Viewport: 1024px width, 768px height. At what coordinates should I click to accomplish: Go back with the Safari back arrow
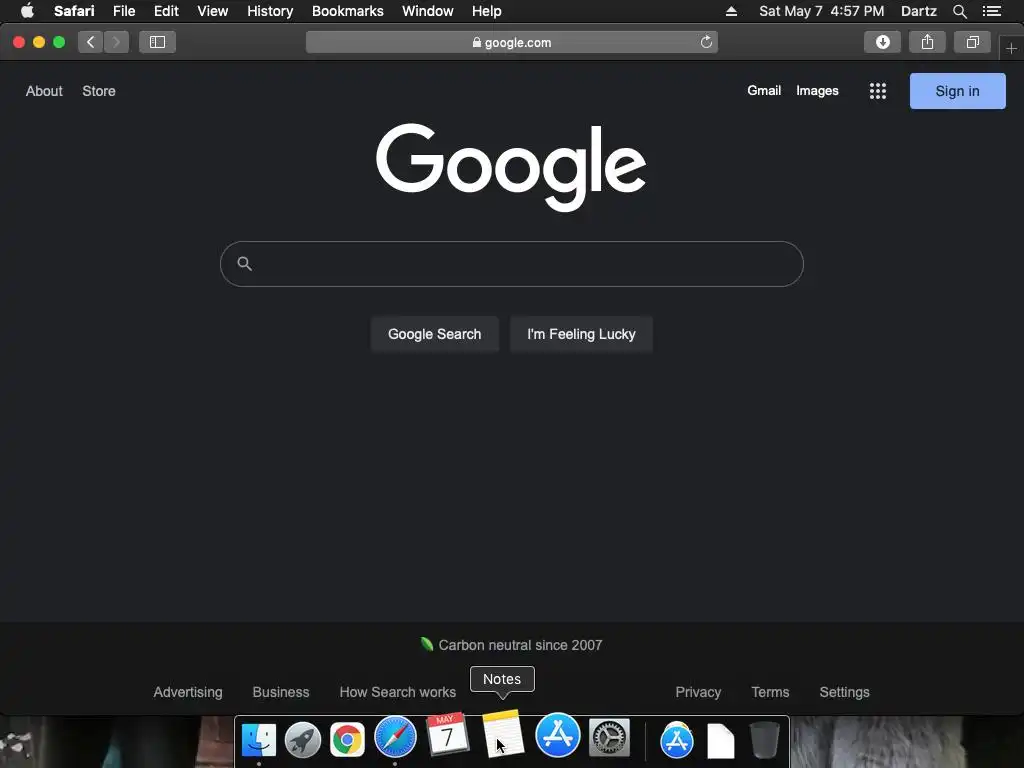(x=90, y=42)
